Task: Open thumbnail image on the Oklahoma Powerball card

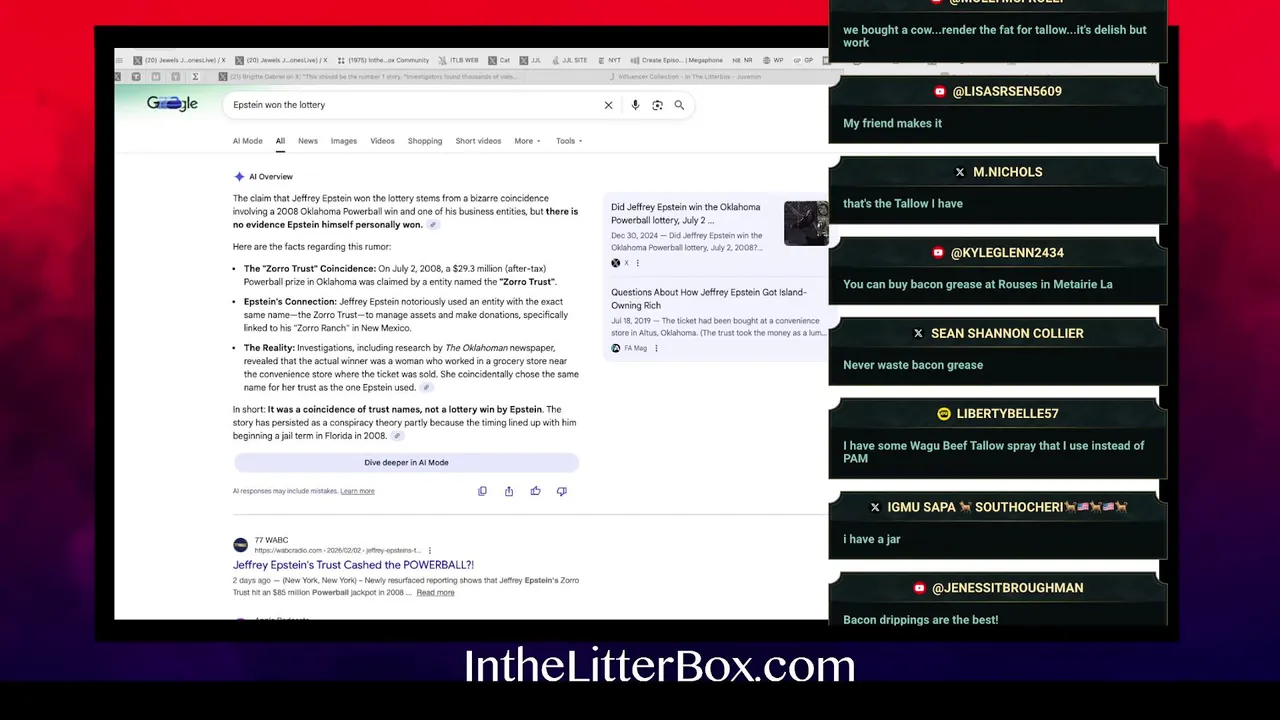Action: pyautogui.click(x=805, y=223)
